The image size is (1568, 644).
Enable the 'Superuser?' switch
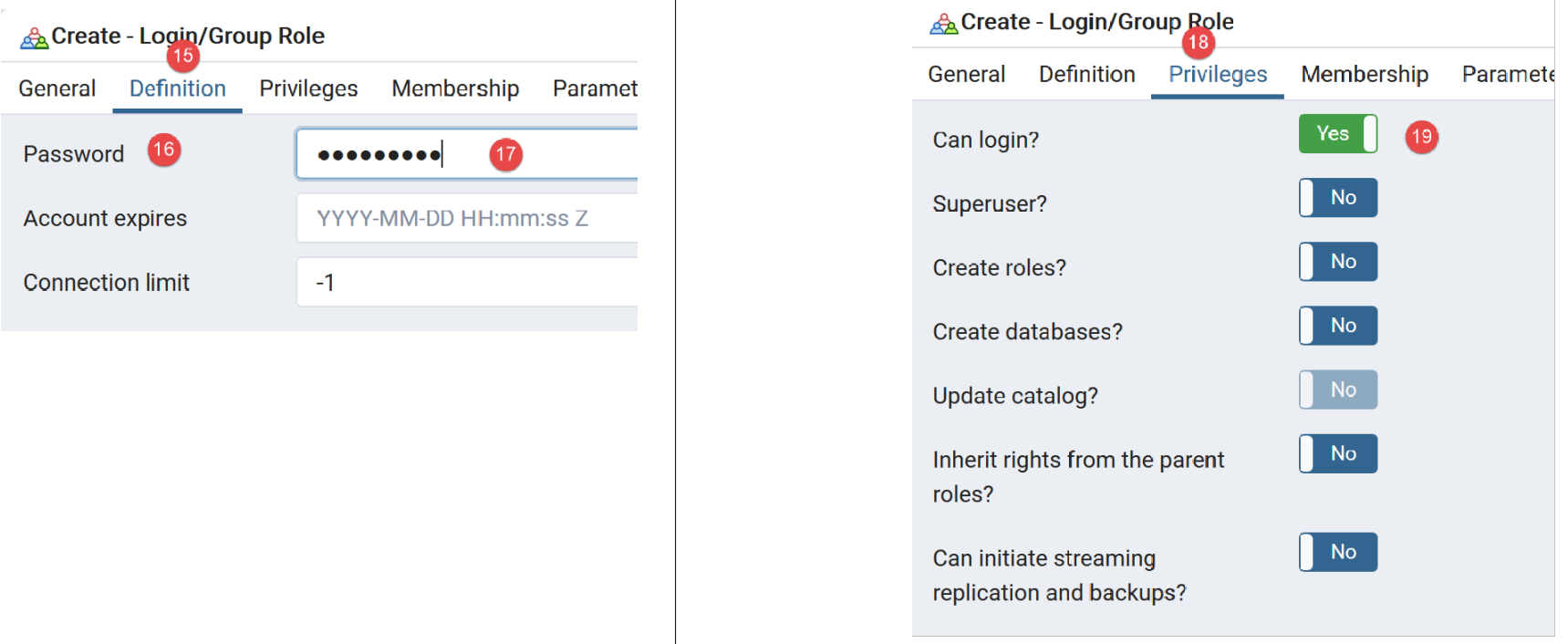click(x=1337, y=198)
